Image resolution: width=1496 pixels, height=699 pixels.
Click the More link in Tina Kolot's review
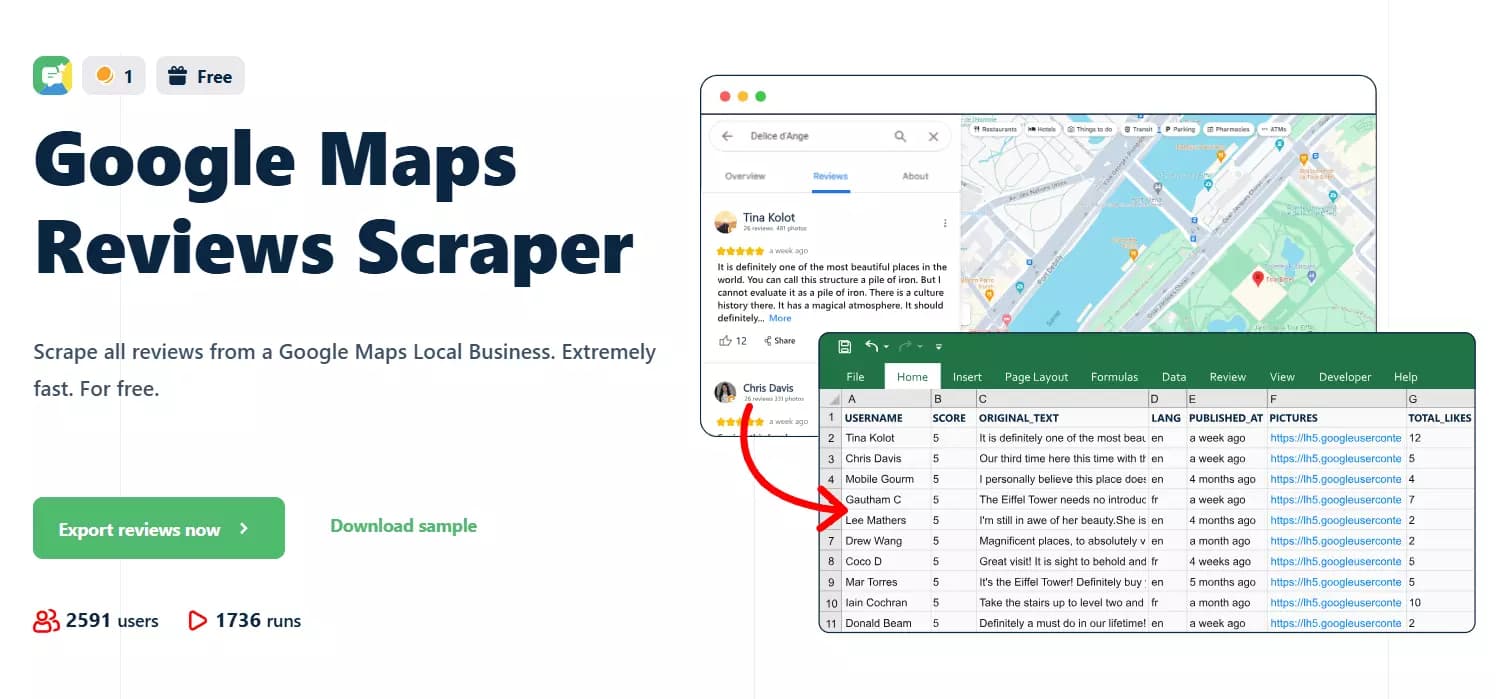point(780,317)
